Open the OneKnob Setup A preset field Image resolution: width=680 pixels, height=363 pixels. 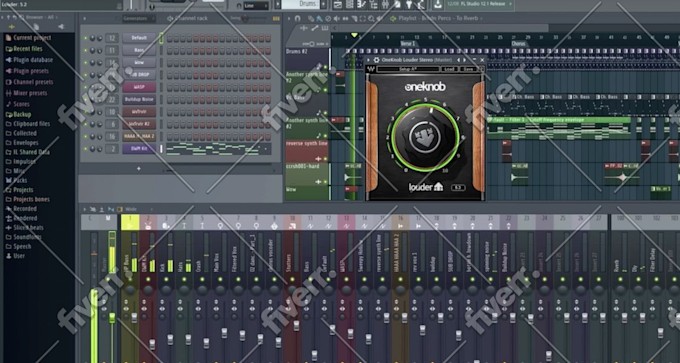[408, 69]
